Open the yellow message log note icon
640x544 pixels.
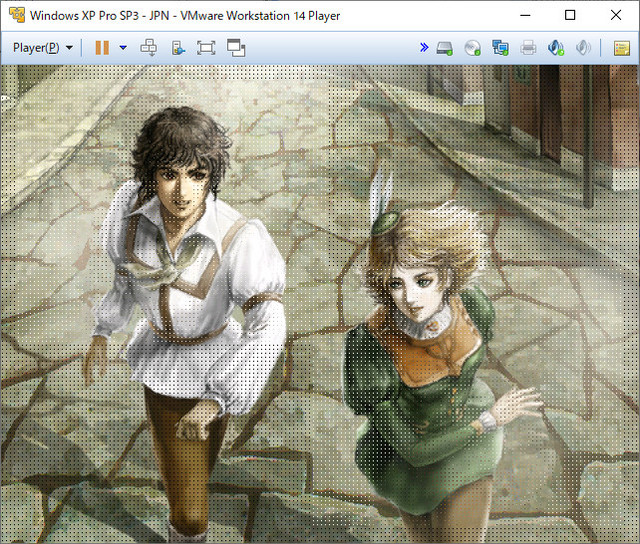(622, 48)
